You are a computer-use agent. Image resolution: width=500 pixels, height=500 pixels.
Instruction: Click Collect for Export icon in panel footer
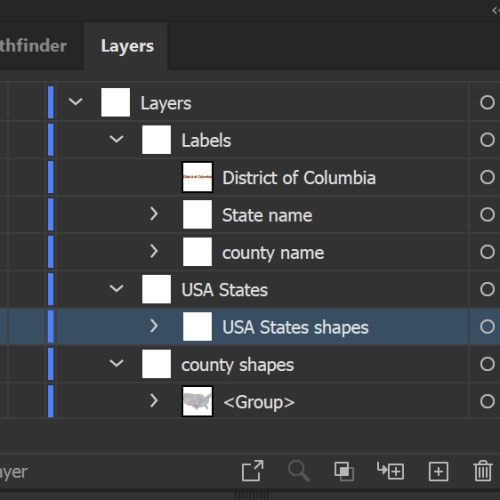click(x=252, y=471)
